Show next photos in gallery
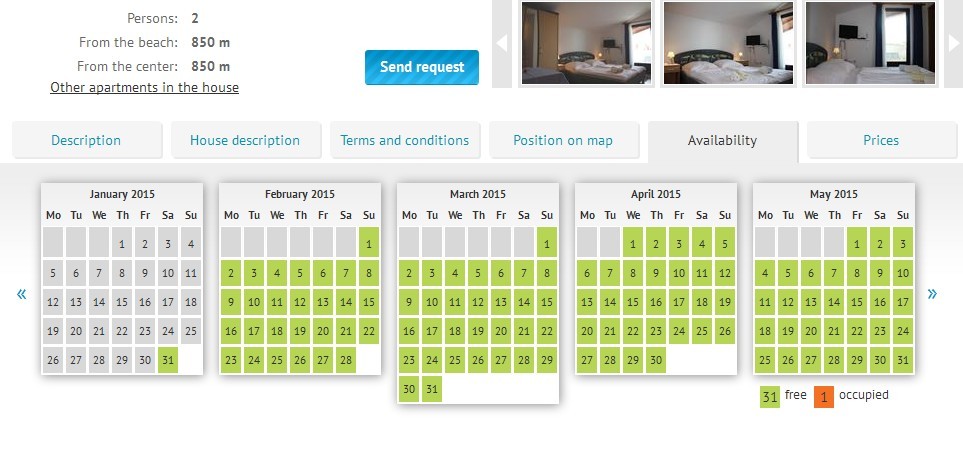 pyautogui.click(x=954, y=43)
